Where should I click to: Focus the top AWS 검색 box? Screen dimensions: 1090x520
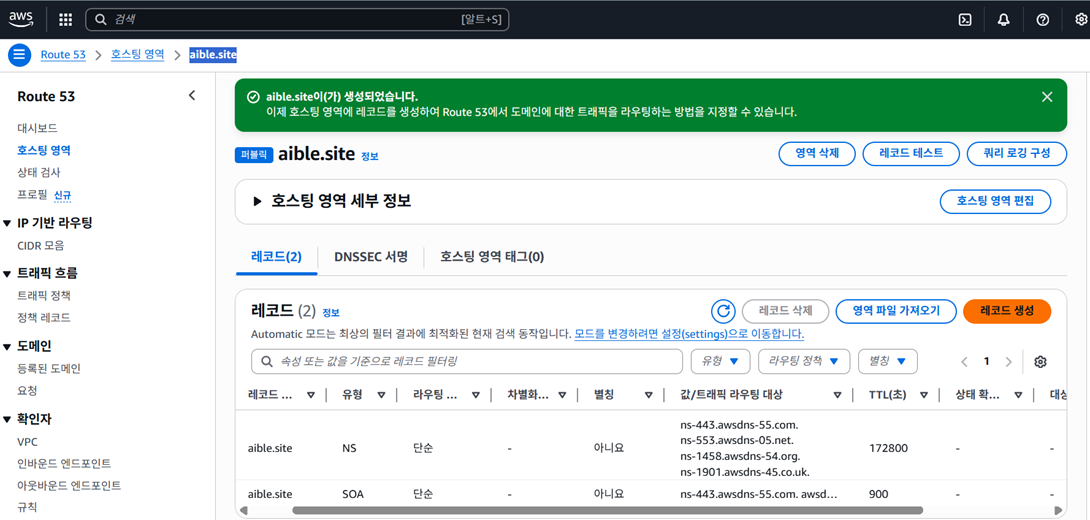pyautogui.click(x=298, y=19)
